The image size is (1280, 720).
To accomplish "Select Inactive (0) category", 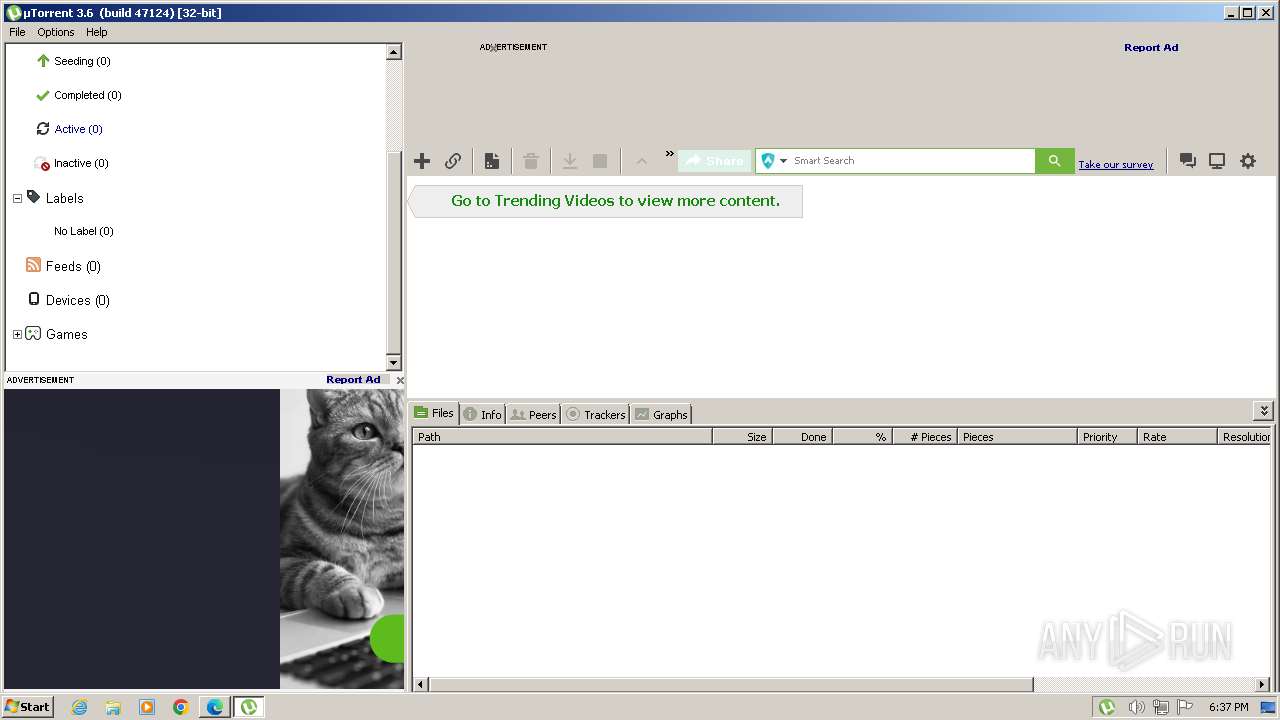I will pyautogui.click(x=81, y=163).
